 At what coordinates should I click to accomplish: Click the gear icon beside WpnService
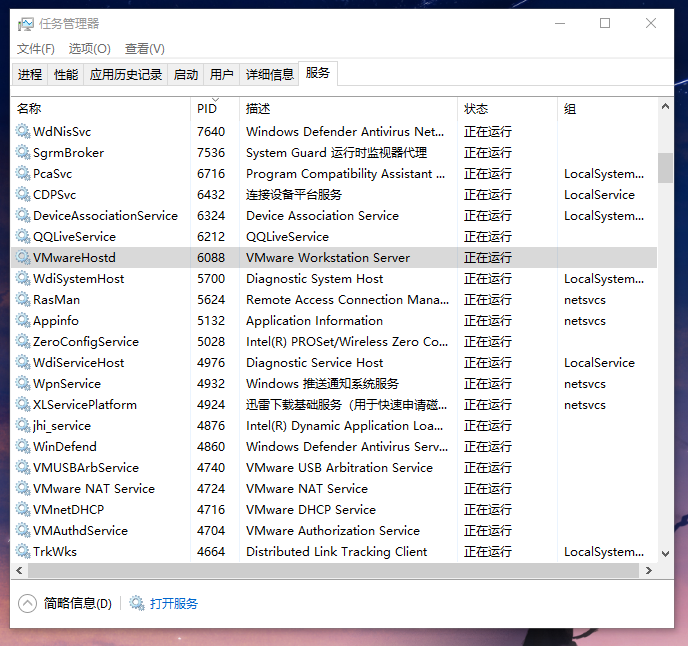(23, 384)
